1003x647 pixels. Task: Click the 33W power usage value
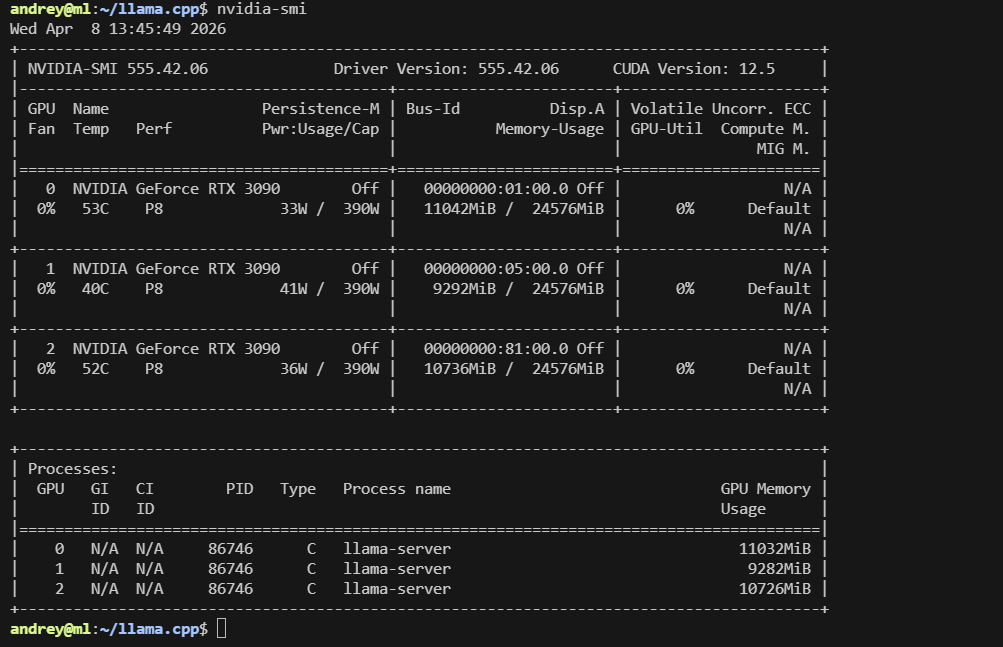294,209
